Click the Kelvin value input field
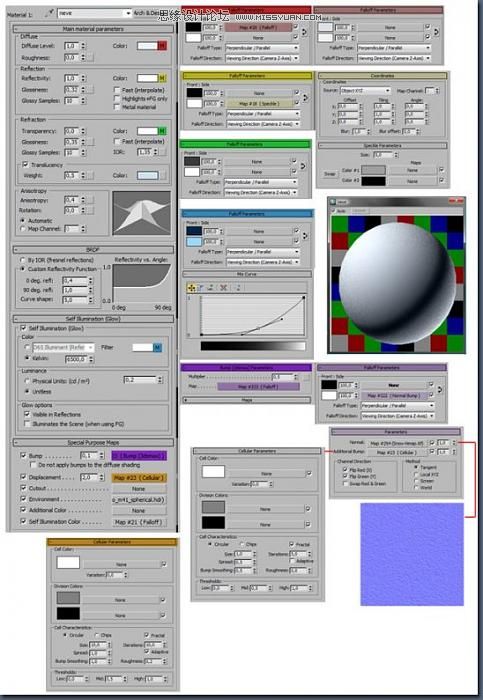This screenshot has height=700, width=483. (77, 359)
